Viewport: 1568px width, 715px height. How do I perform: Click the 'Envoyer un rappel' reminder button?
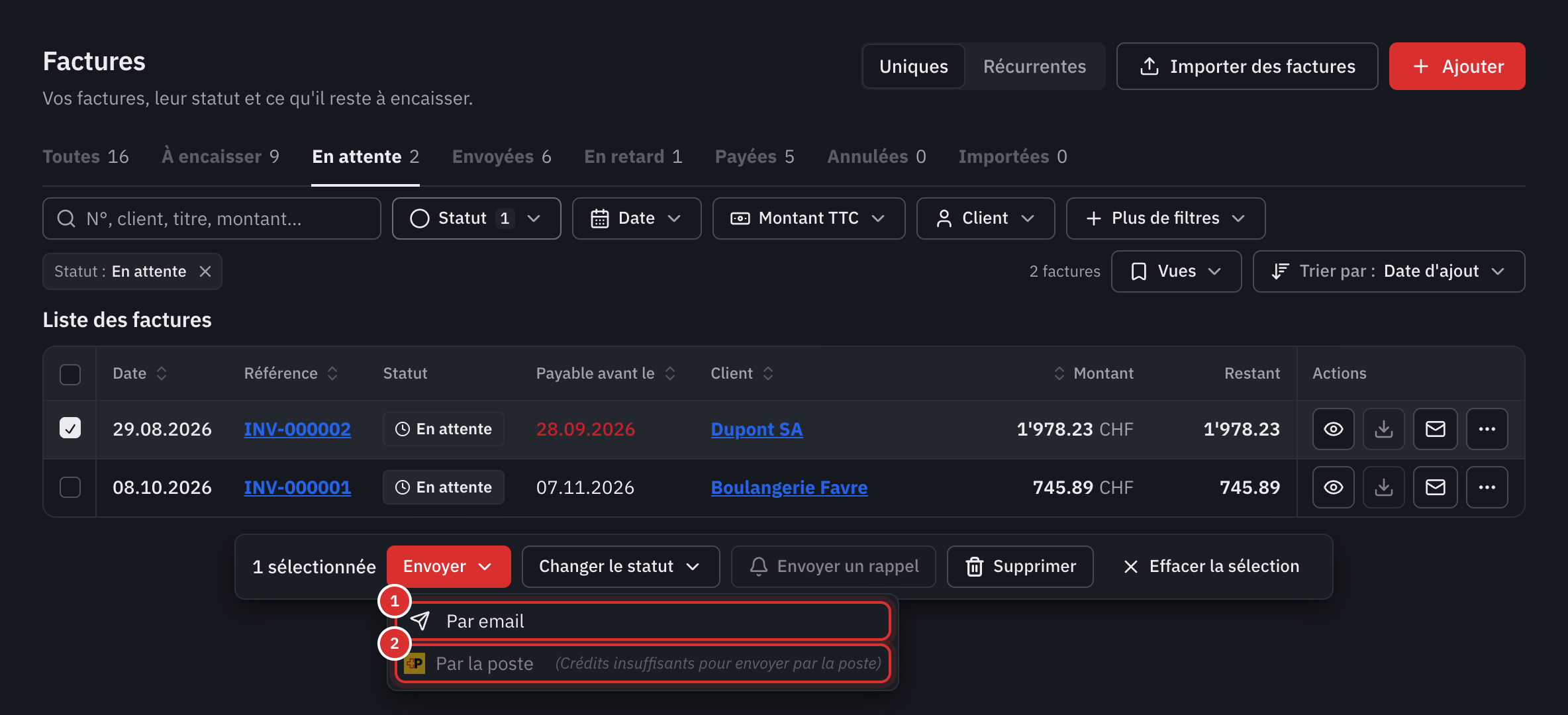tap(834, 567)
